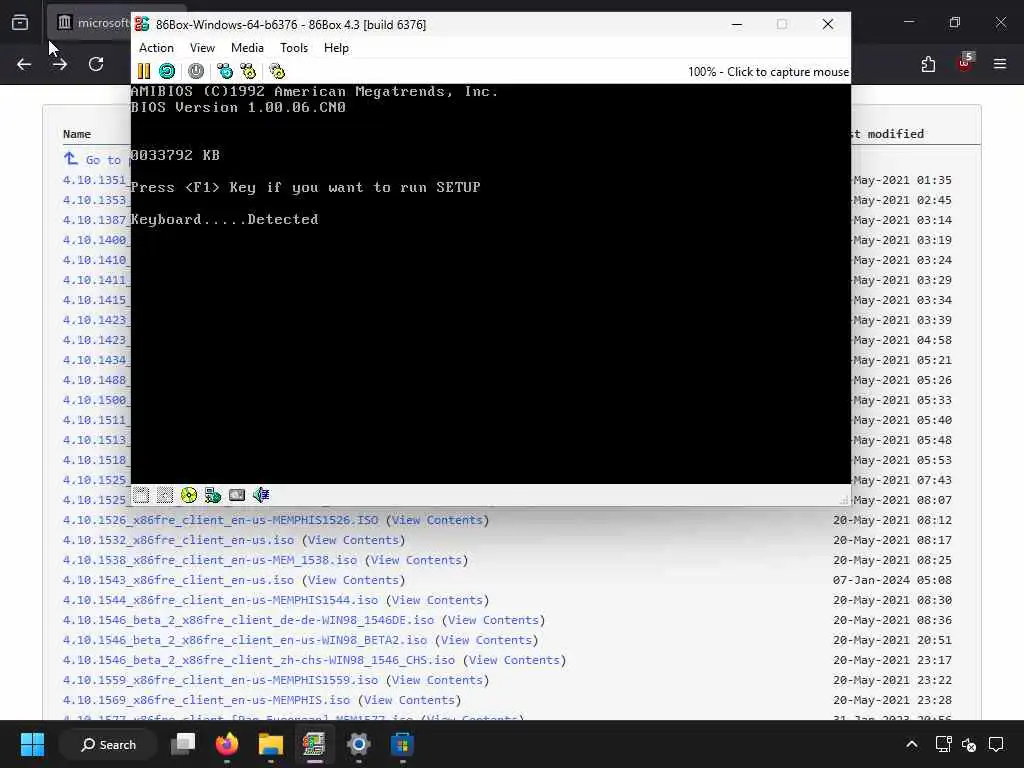Screen dimensions: 1024x768
Task: Hard reset the emulated machine
Action: point(167,71)
